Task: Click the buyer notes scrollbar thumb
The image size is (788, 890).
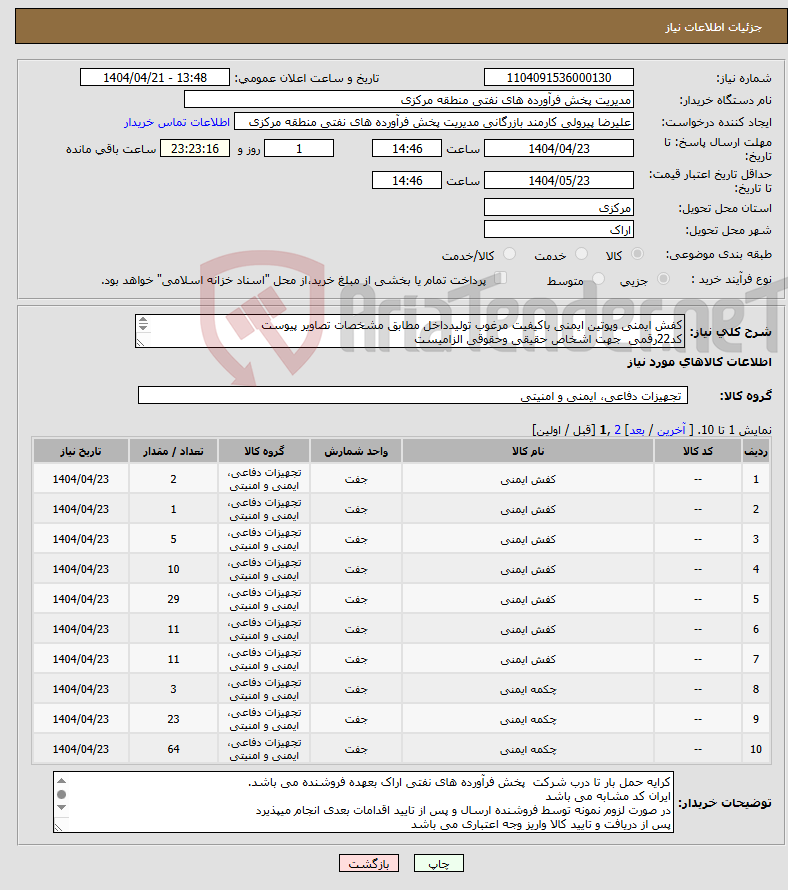Action: [62, 794]
